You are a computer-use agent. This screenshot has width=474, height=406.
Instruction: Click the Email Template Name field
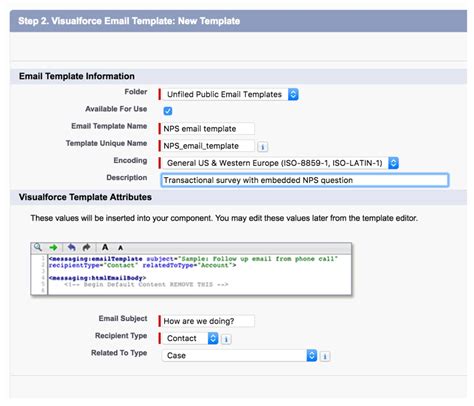pos(208,129)
